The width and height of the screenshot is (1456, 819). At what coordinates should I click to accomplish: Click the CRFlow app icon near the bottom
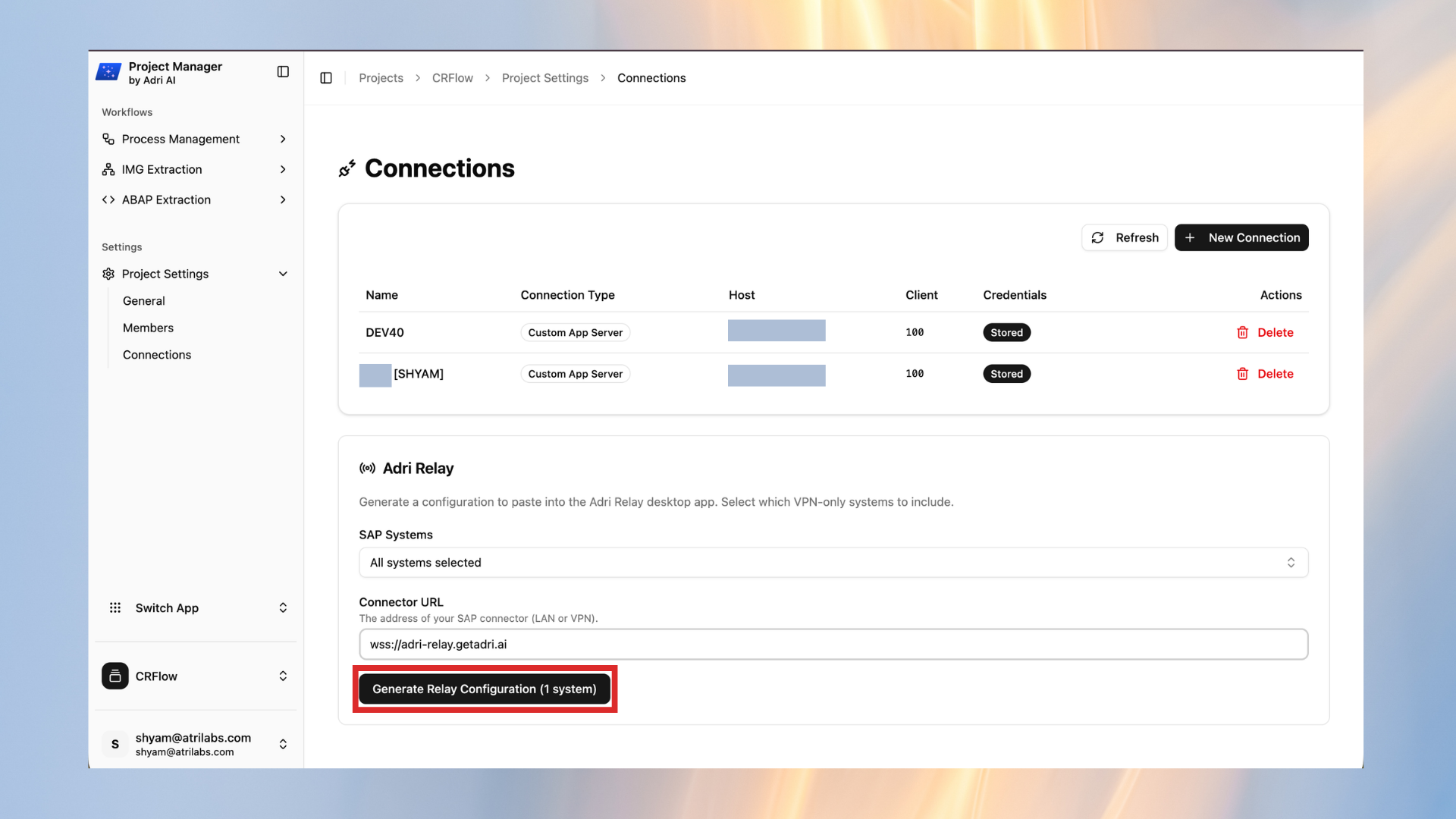click(115, 676)
